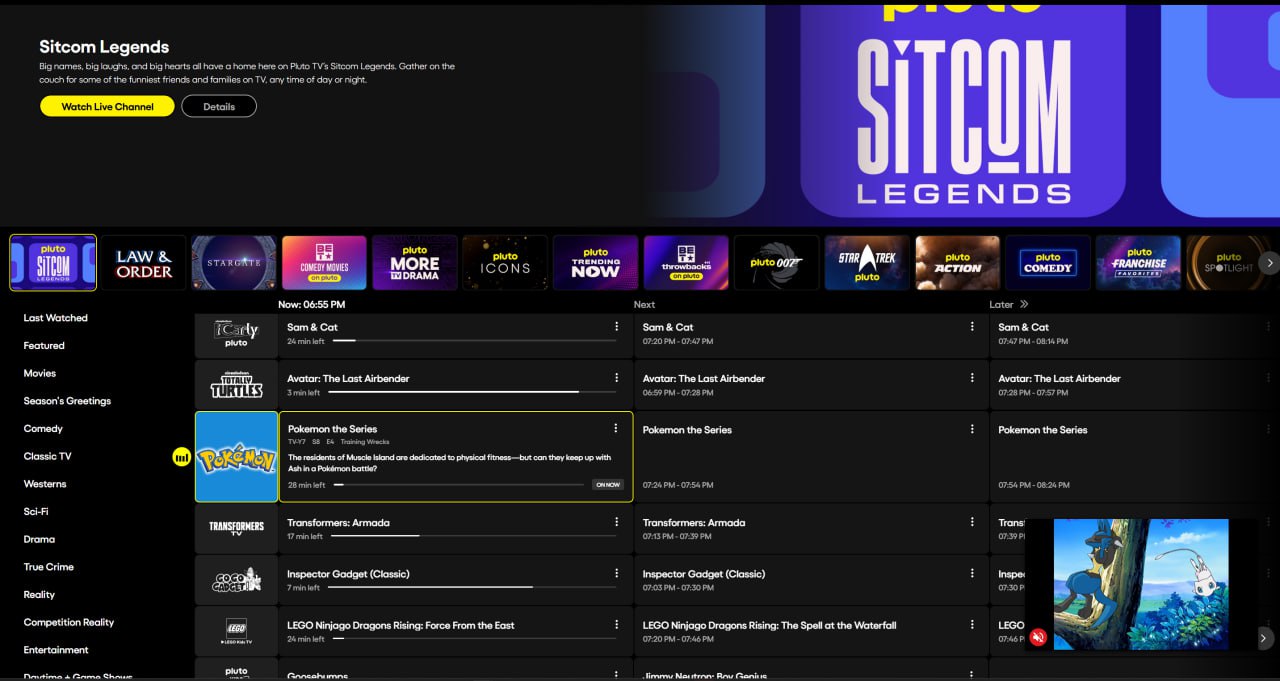
Task: Click the Details button
Action: 219,106
